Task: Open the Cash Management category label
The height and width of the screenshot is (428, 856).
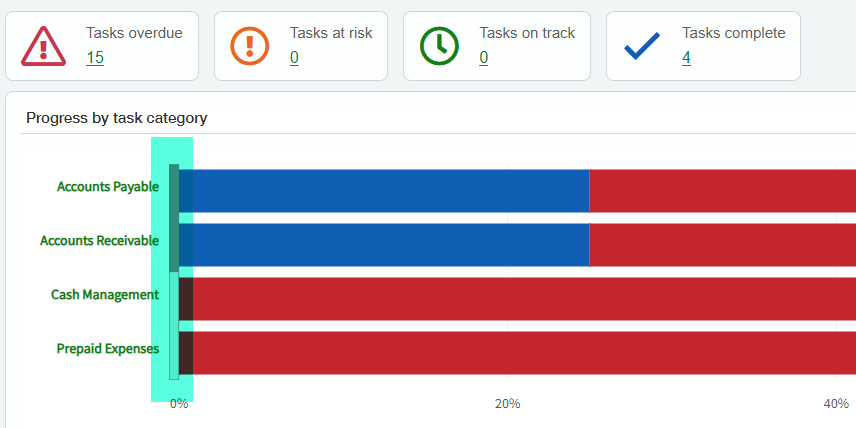Action: (x=105, y=295)
